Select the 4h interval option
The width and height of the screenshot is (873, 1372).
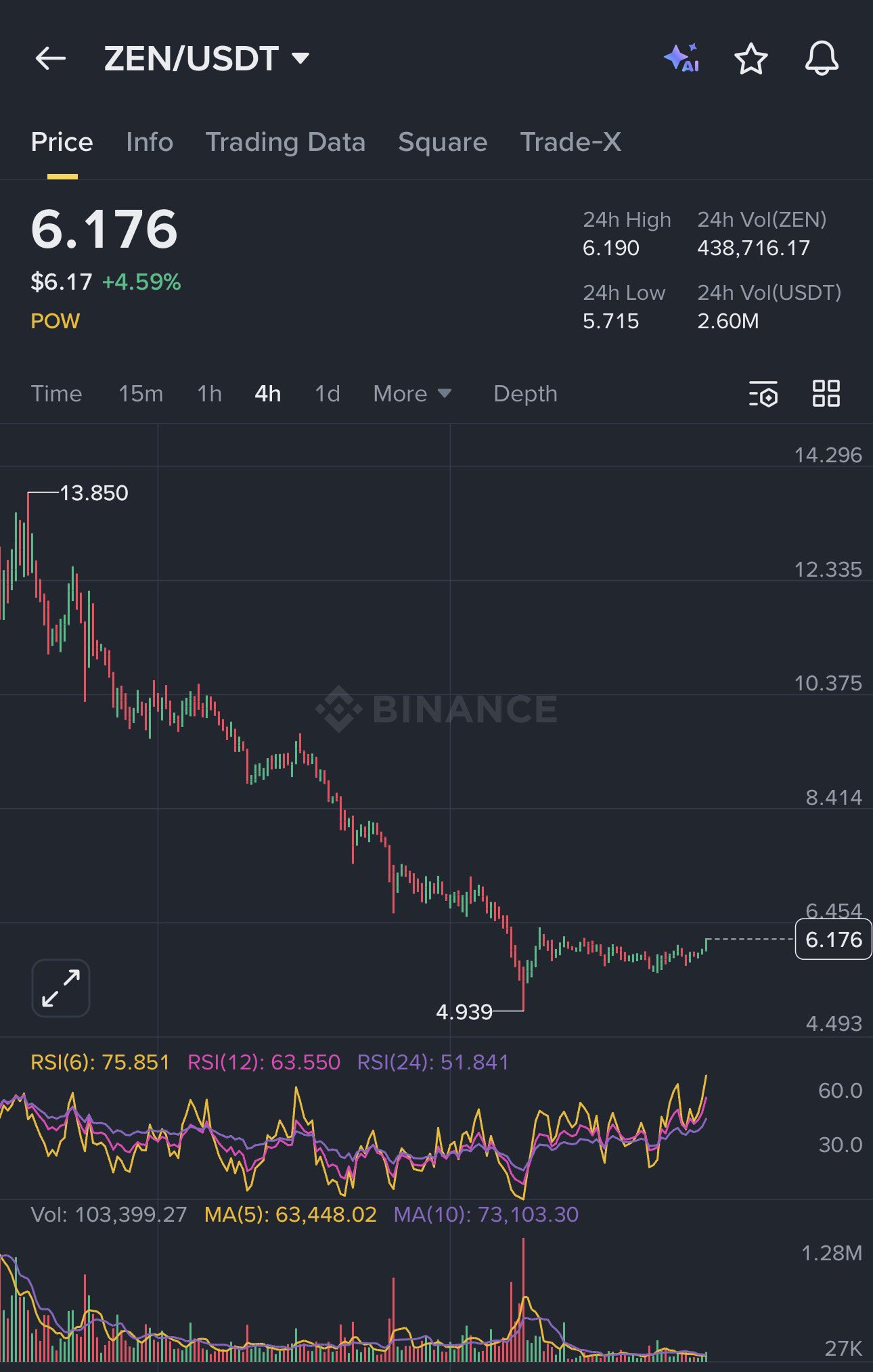click(x=268, y=394)
